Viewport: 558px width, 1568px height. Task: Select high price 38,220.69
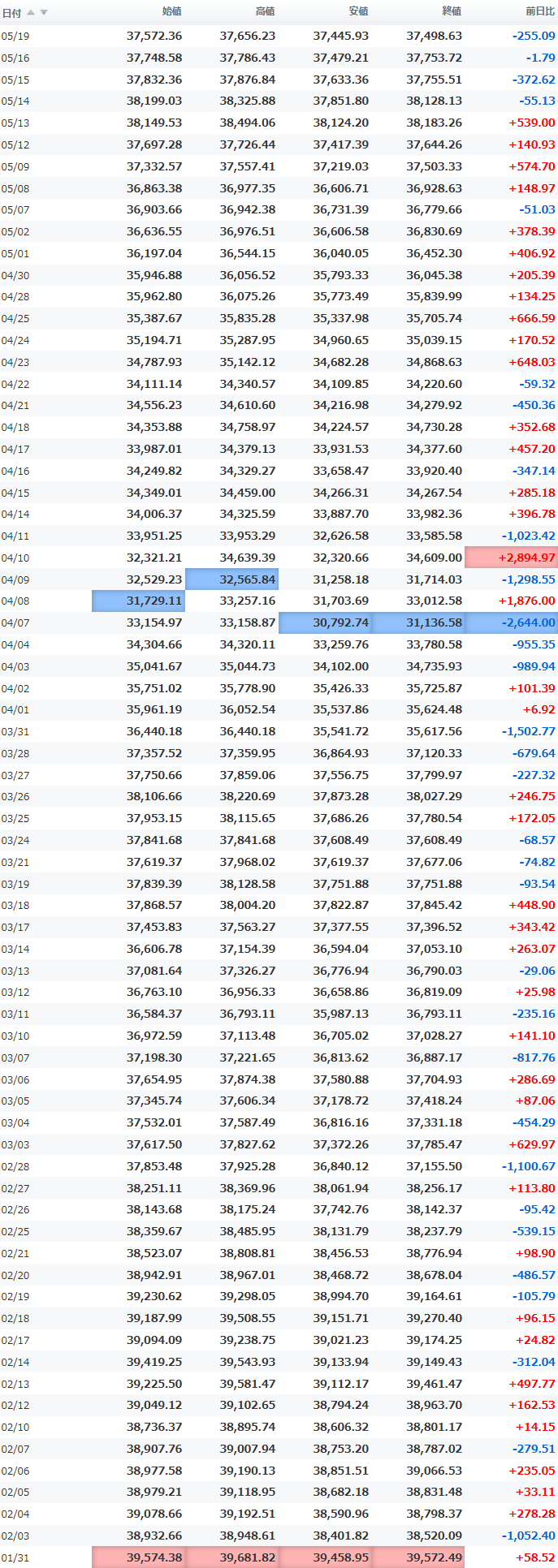pyautogui.click(x=248, y=796)
